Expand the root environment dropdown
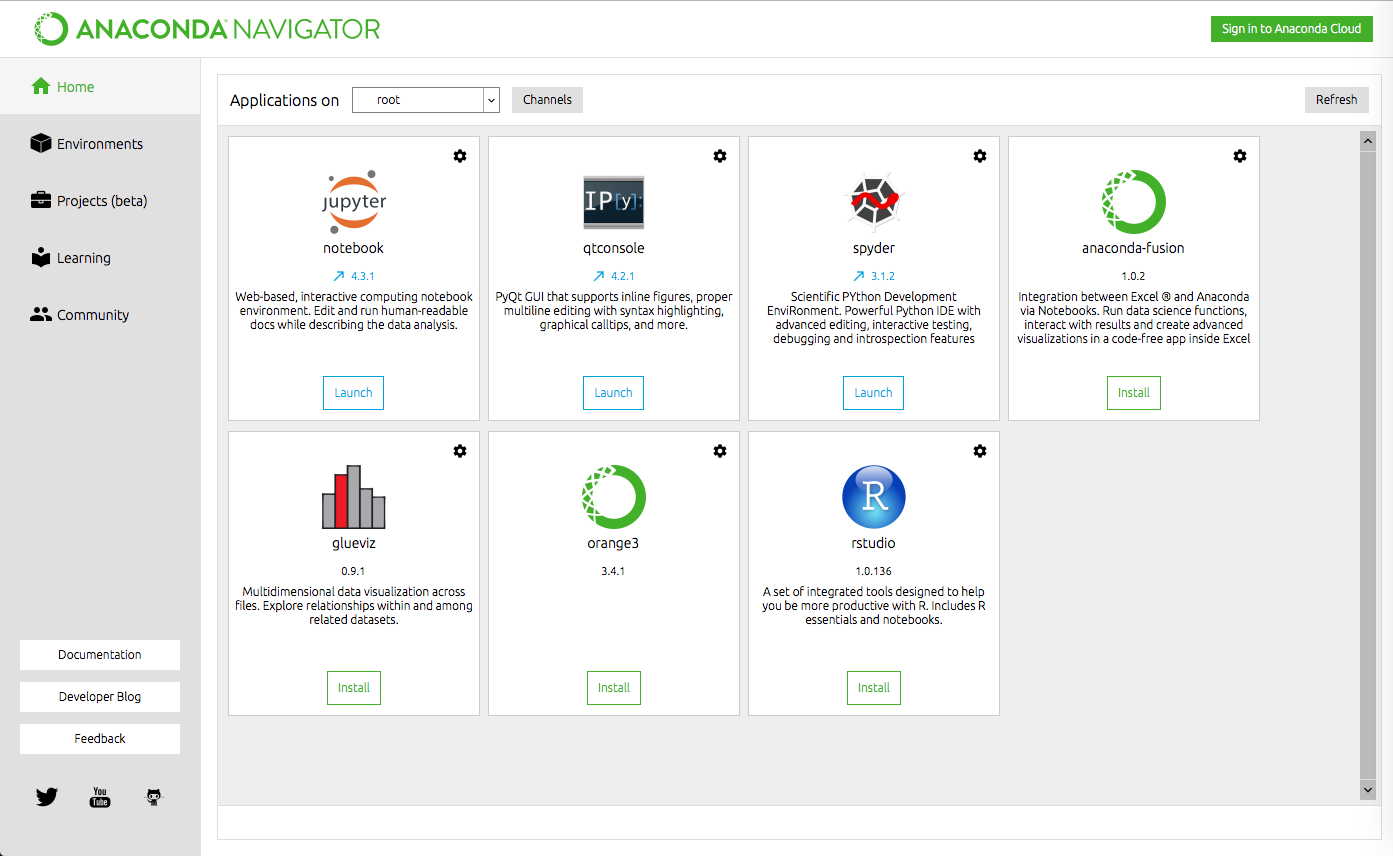This screenshot has height=856, width=1393. coord(426,100)
